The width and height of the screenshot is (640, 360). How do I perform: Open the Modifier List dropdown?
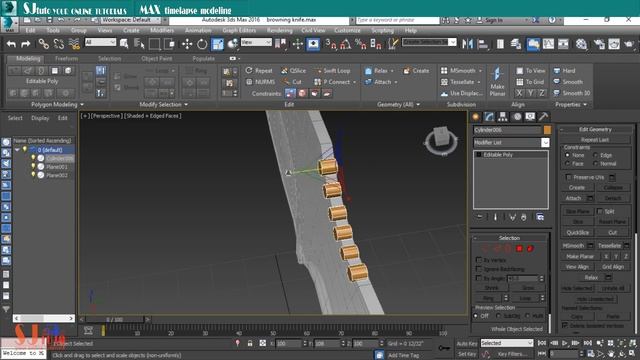(x=545, y=142)
